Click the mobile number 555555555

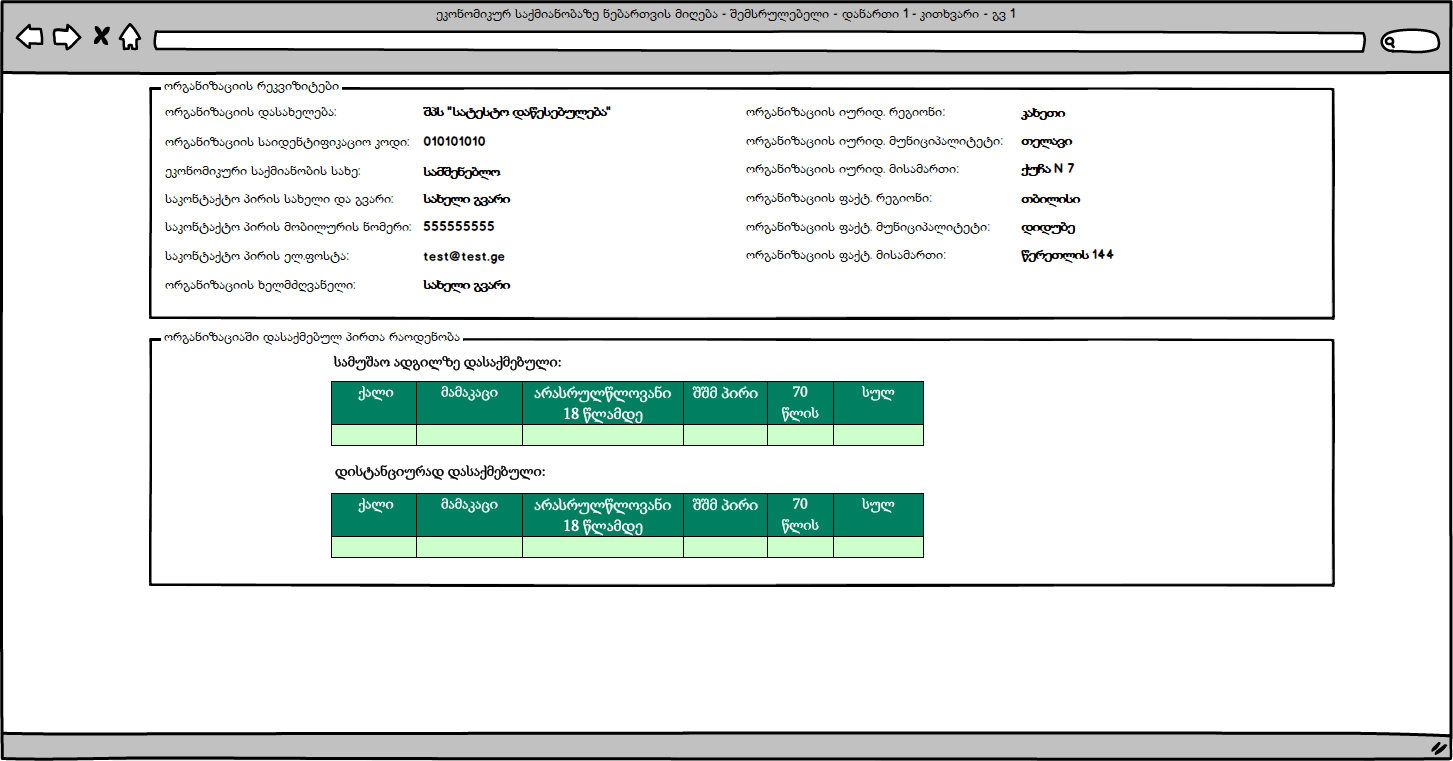pyautogui.click(x=459, y=227)
